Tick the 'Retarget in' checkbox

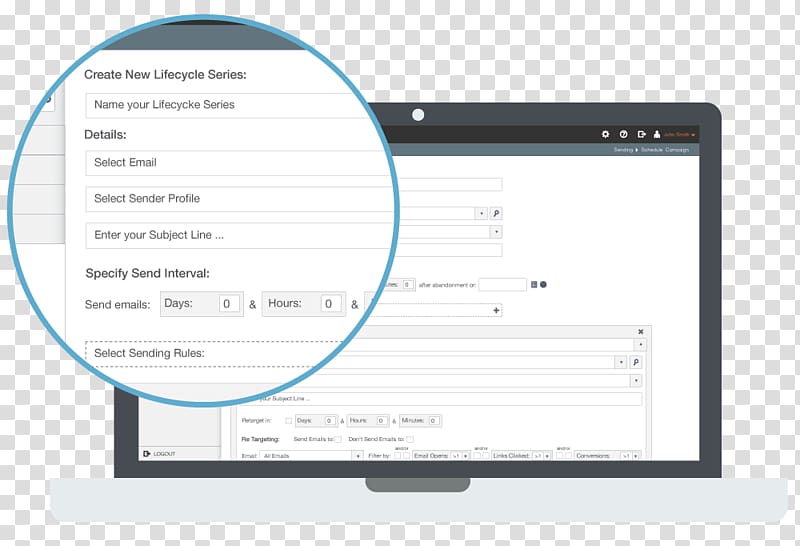point(289,421)
